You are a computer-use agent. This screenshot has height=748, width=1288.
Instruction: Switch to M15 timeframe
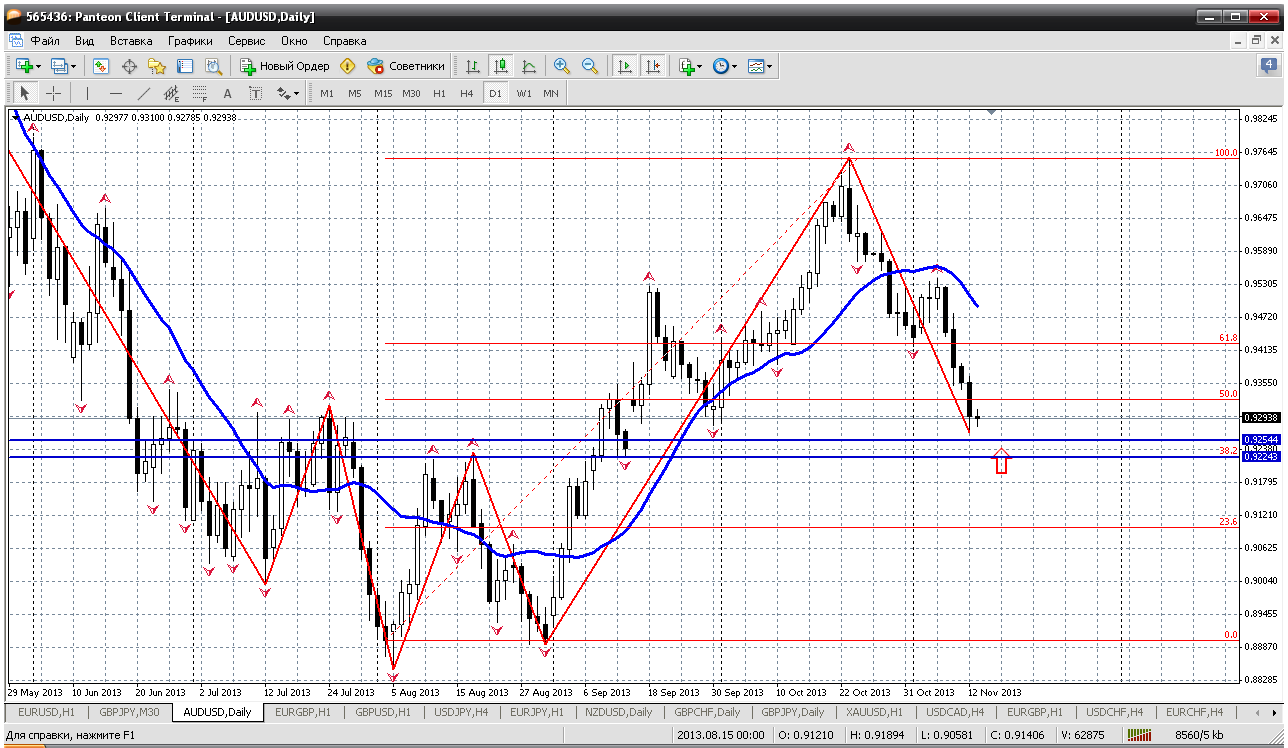tap(383, 93)
